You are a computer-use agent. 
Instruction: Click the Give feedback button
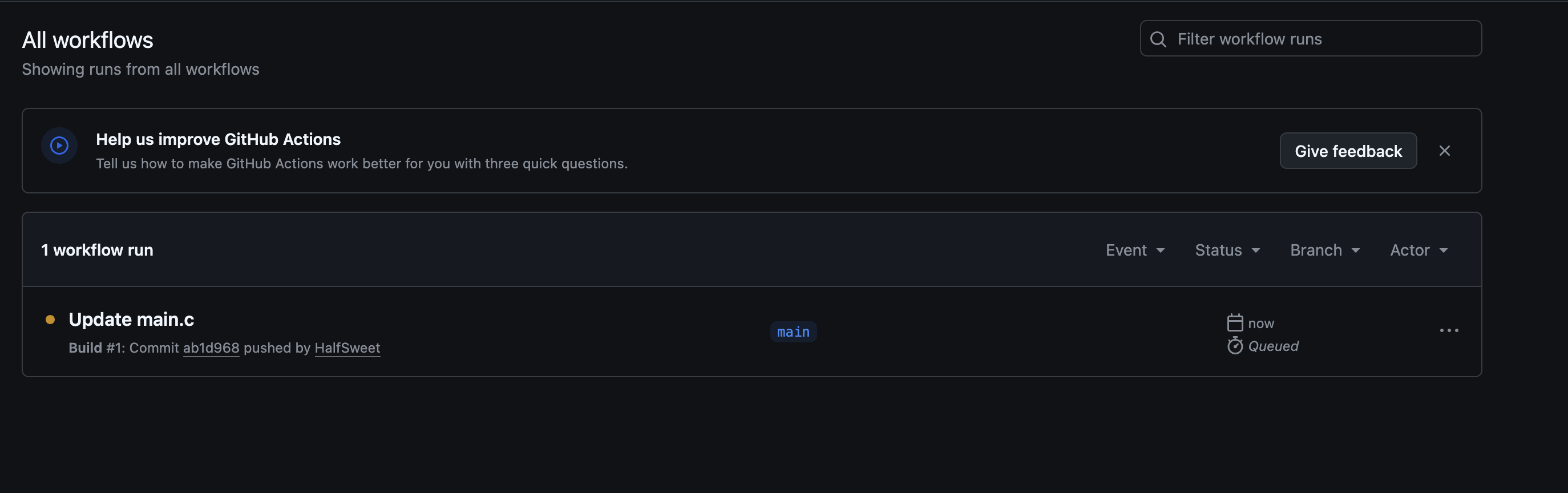(x=1348, y=151)
